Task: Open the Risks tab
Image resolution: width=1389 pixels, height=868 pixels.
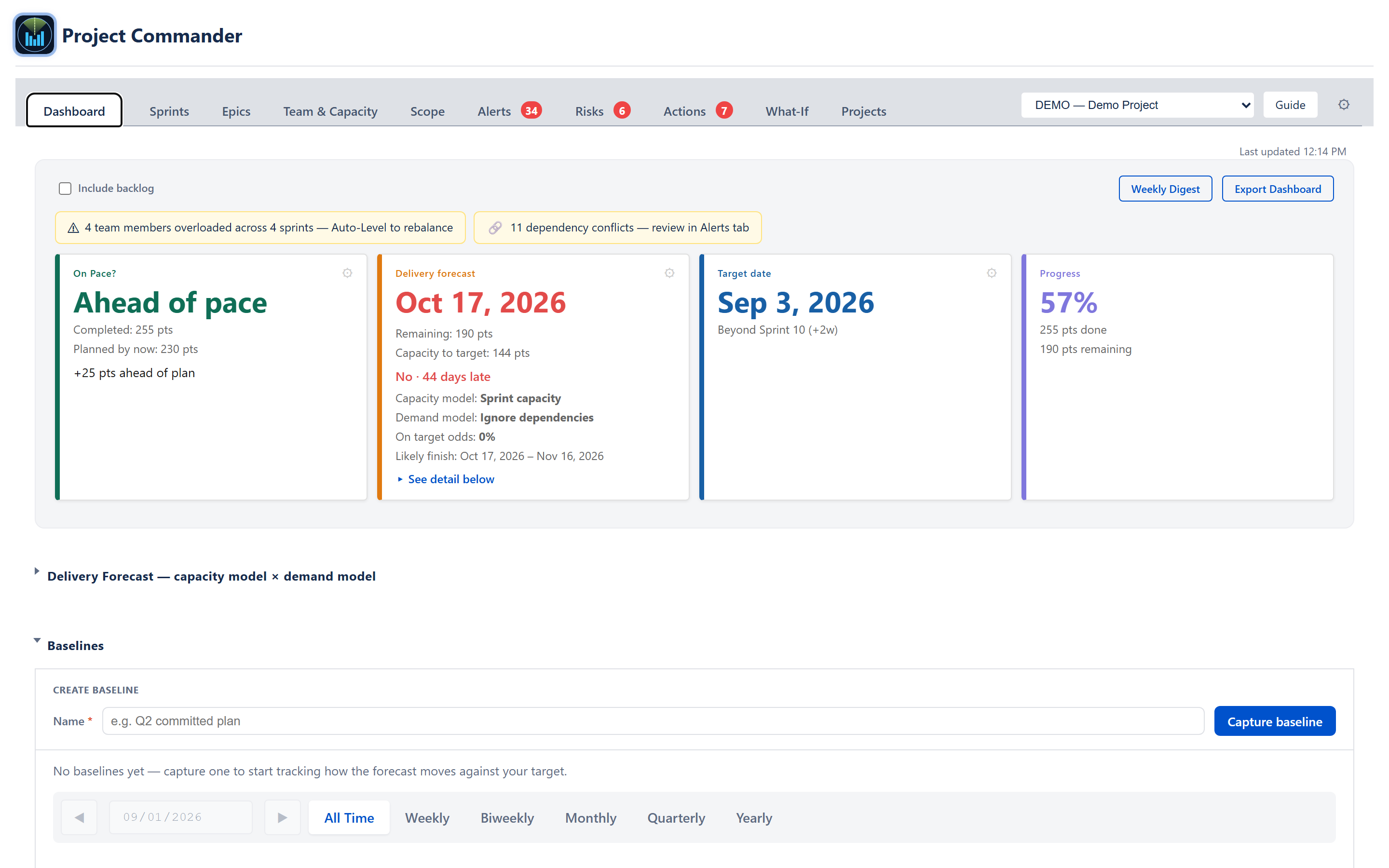Action: (x=589, y=111)
